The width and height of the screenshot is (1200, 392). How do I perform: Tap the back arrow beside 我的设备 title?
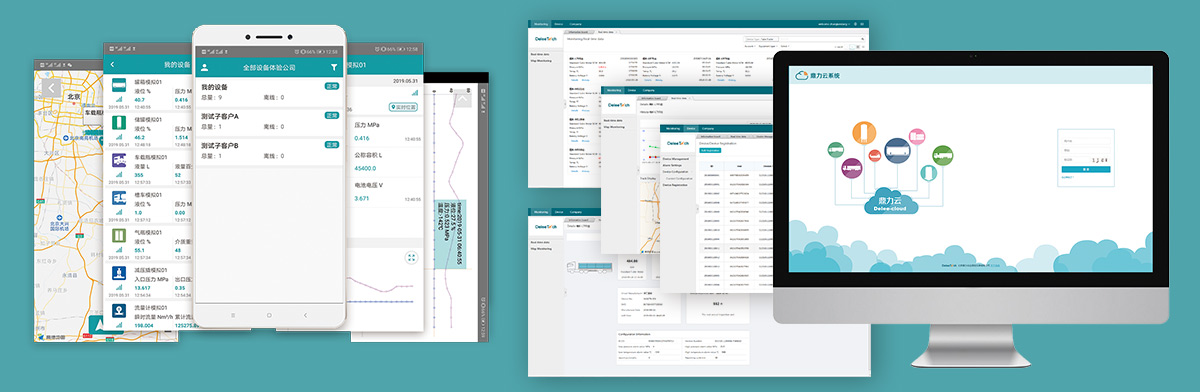(113, 65)
